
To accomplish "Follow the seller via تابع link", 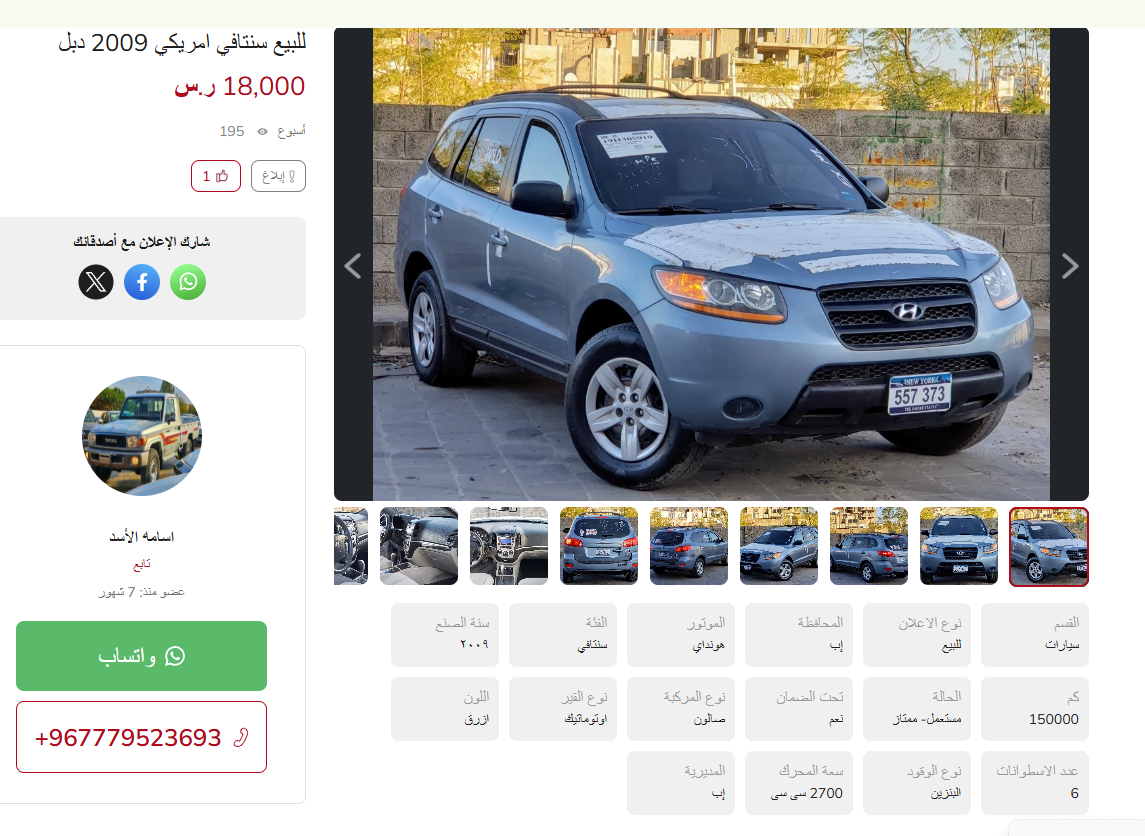I will point(142,564).
